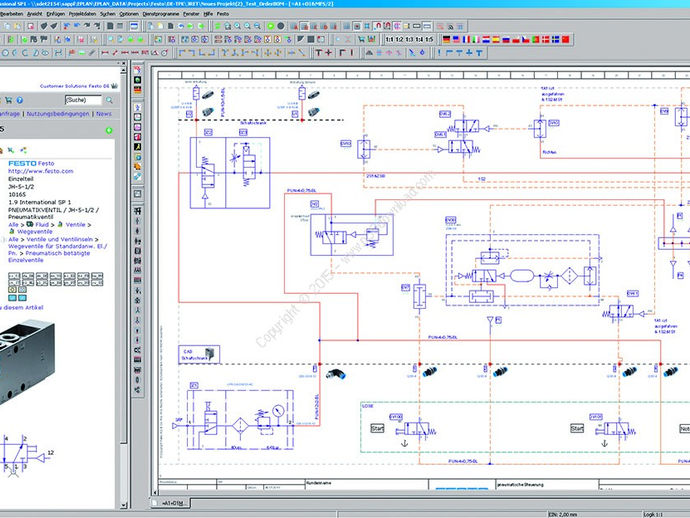Click the valve schematic symbol preview

tap(26, 456)
